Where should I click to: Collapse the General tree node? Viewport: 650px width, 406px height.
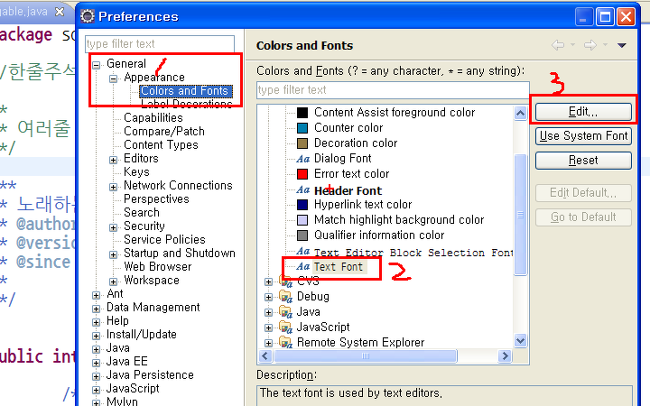96,65
